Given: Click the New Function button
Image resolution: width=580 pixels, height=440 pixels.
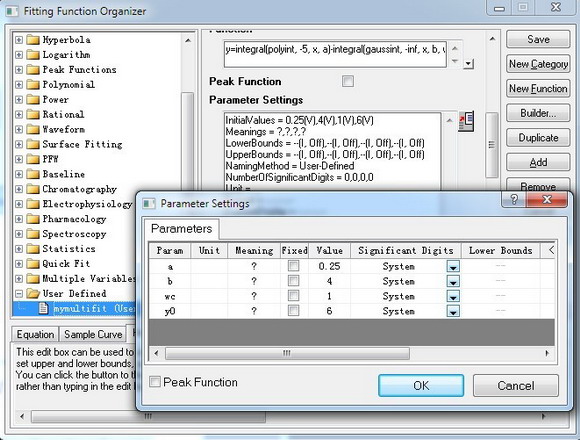Looking at the screenshot, I should 538,89.
